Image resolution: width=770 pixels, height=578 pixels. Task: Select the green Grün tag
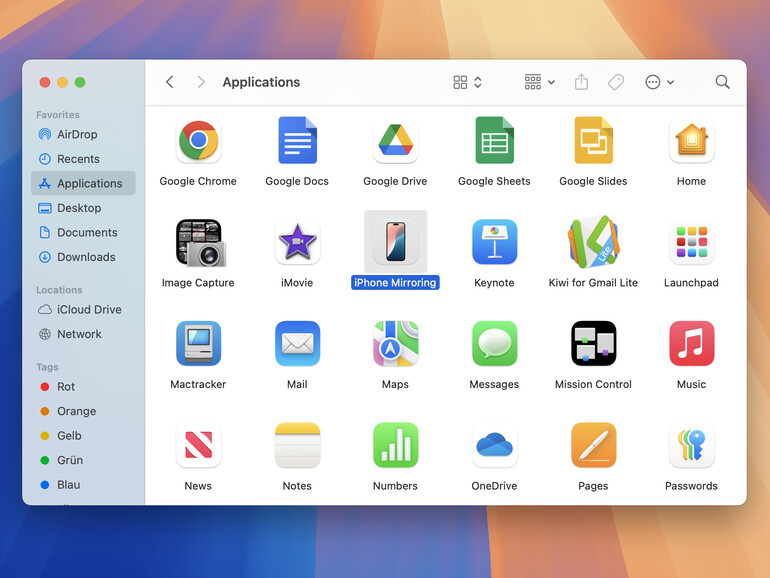69,460
